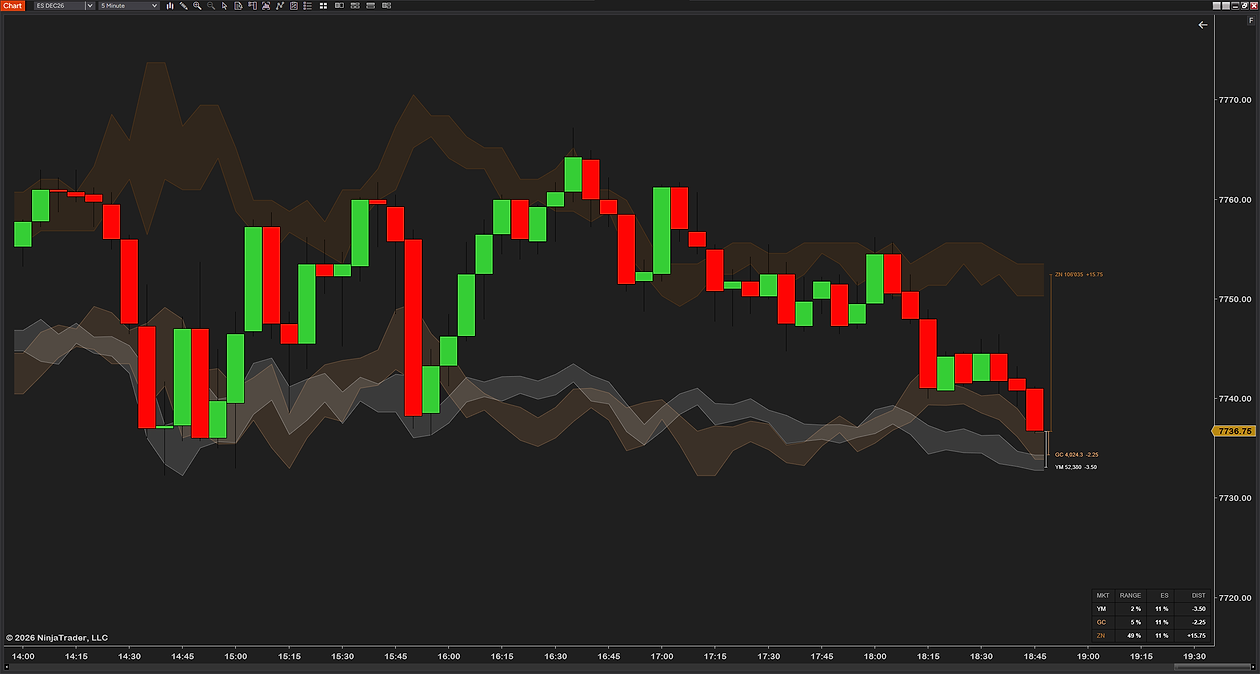Image resolution: width=1260 pixels, height=674 pixels.
Task: Click the 14:00 time axis label
Action: pyautogui.click(x=23, y=657)
